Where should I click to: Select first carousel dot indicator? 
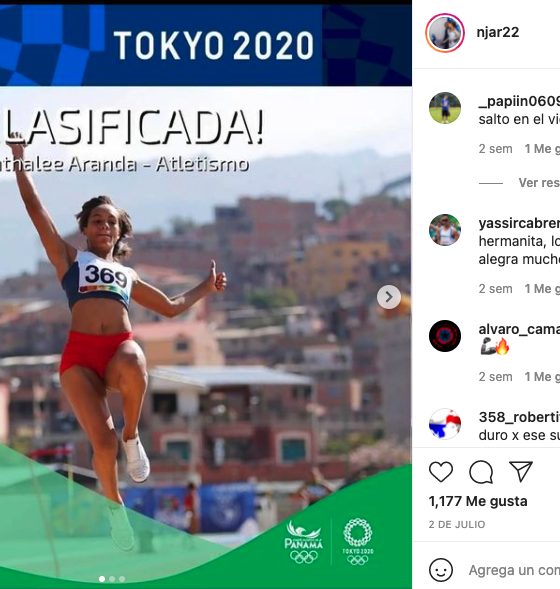(102, 579)
